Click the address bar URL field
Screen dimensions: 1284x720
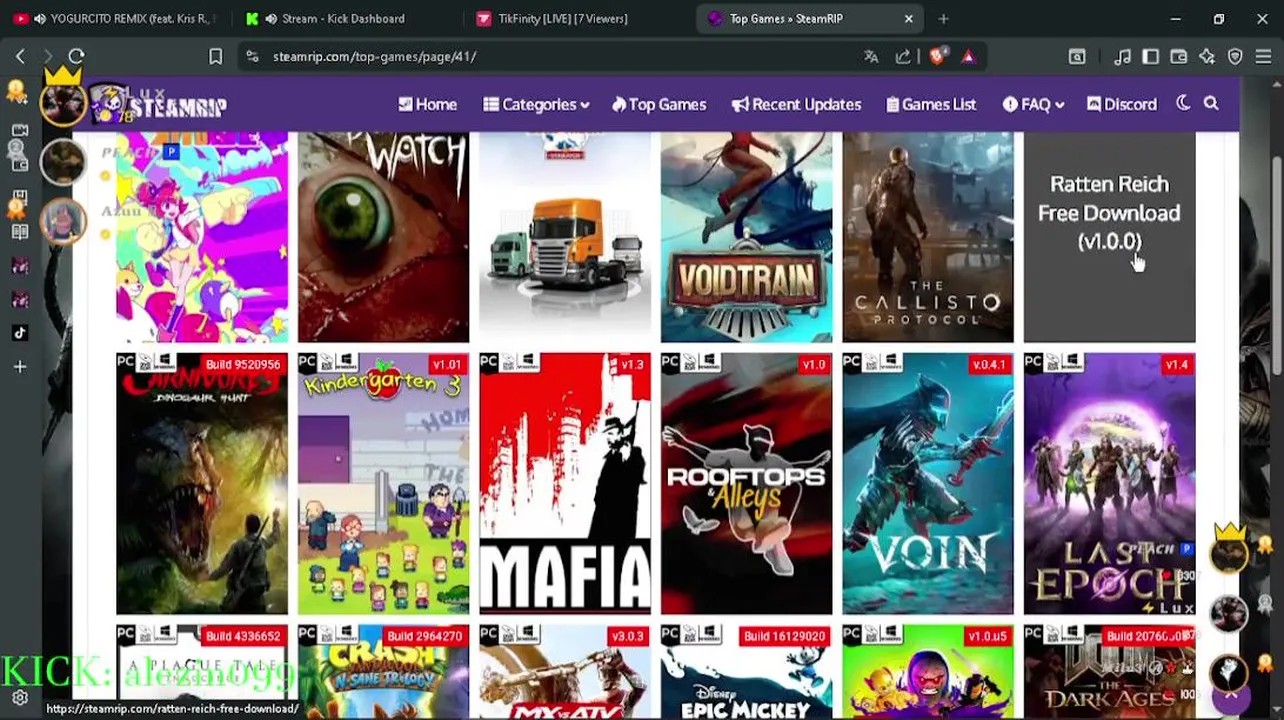point(550,57)
